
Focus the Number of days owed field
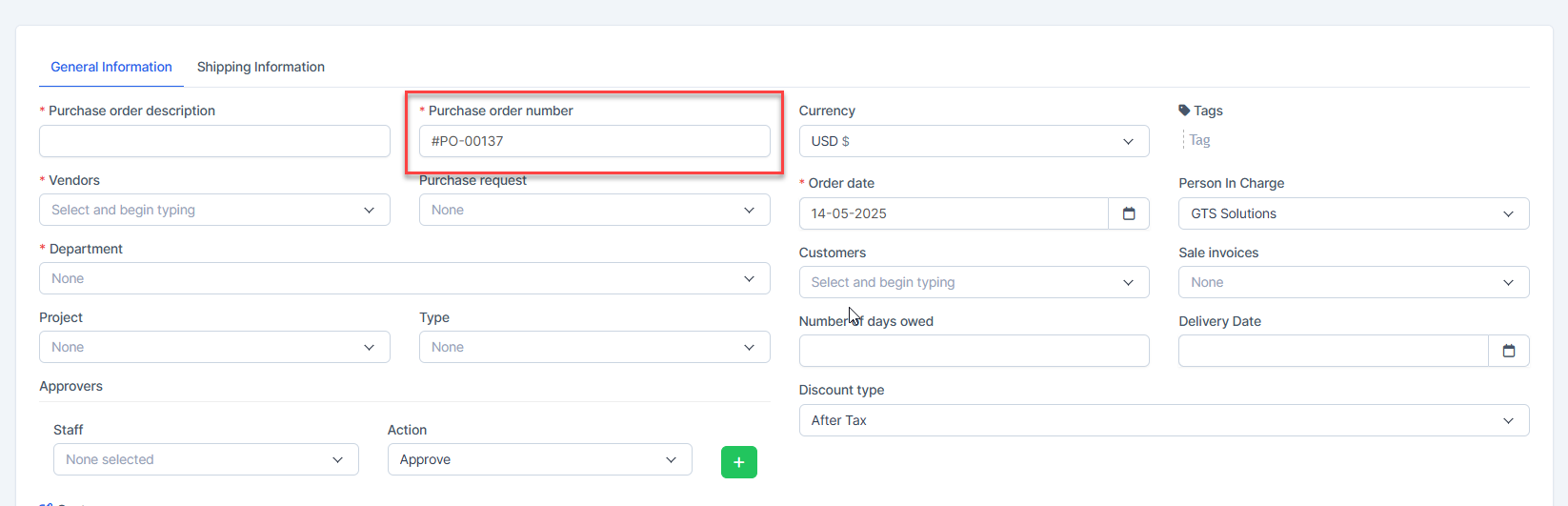click(x=974, y=351)
